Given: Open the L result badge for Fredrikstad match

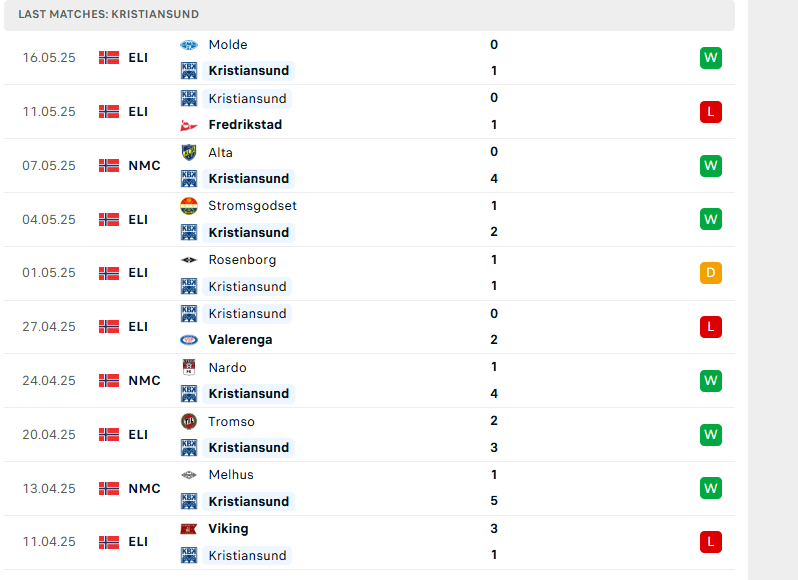Looking at the screenshot, I should coord(710,111).
